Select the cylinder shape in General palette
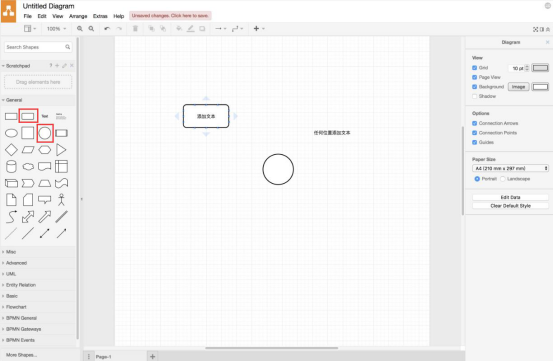 pos(11,166)
